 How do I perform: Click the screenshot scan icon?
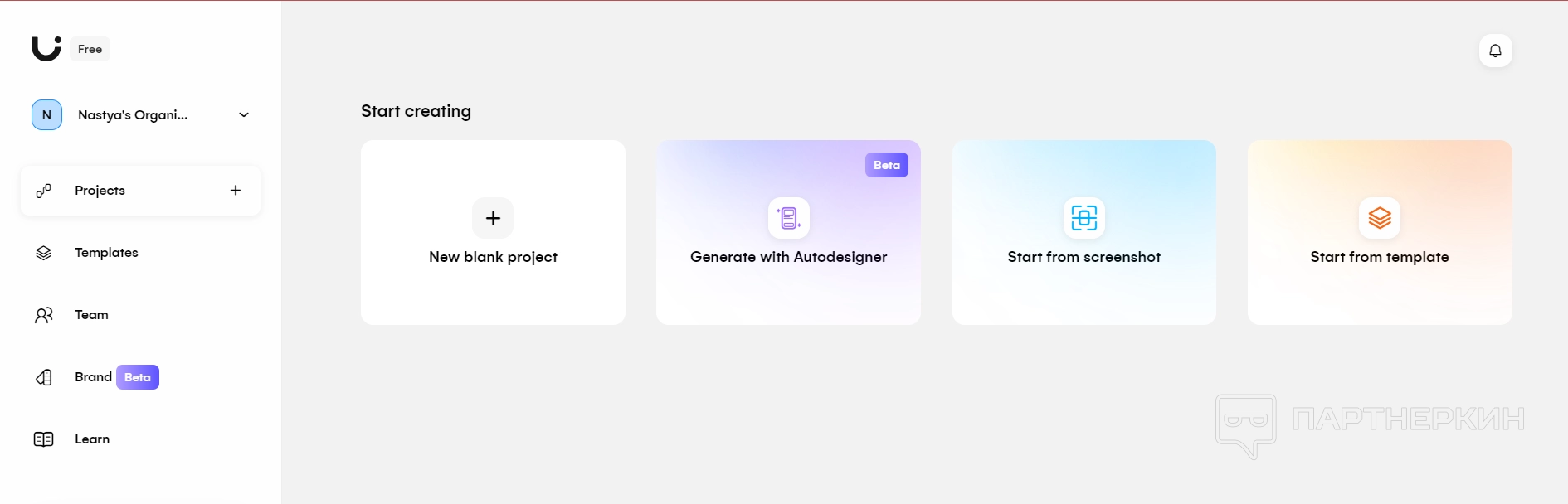click(1083, 218)
